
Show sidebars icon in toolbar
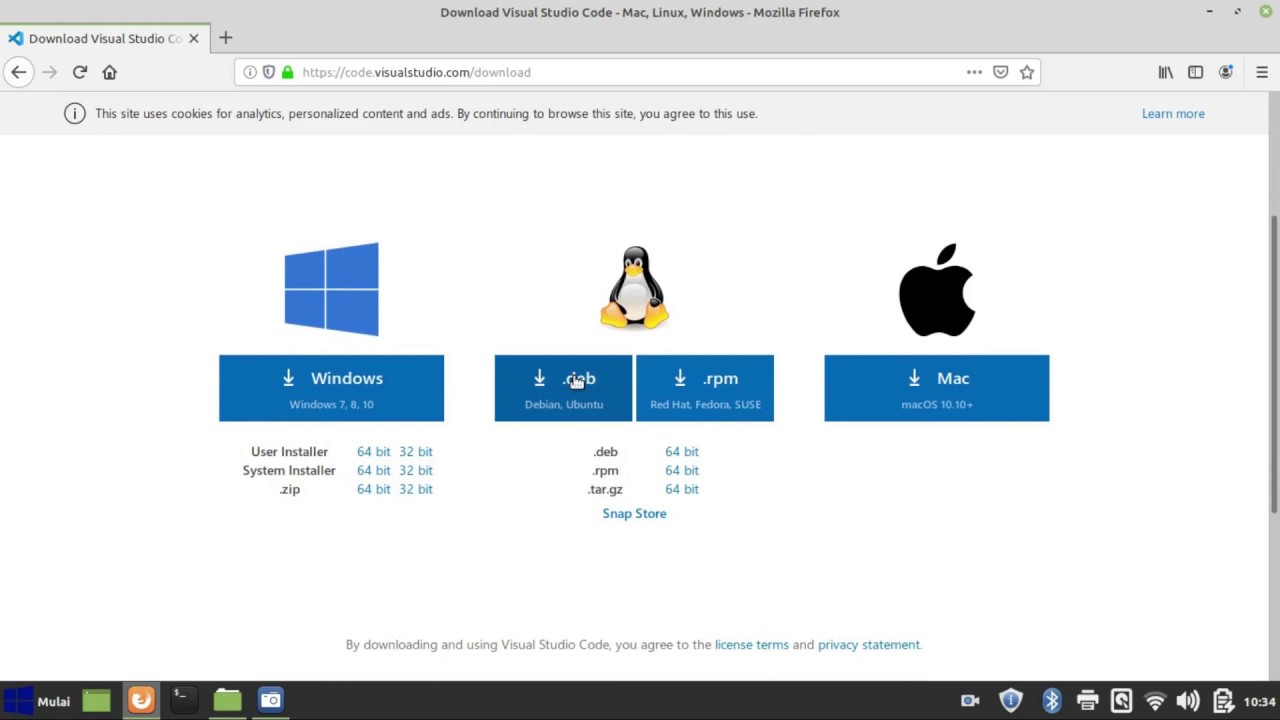(1195, 72)
